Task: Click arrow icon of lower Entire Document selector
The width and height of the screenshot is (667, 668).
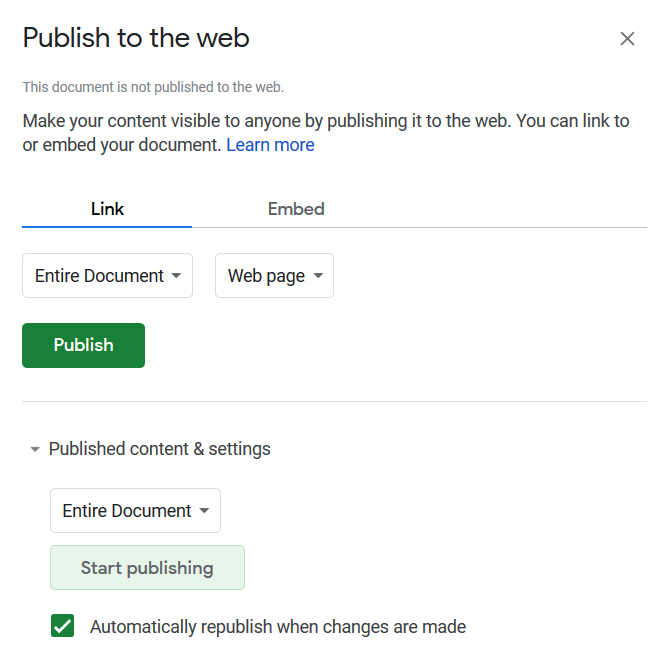Action: pyautogui.click(x=204, y=510)
